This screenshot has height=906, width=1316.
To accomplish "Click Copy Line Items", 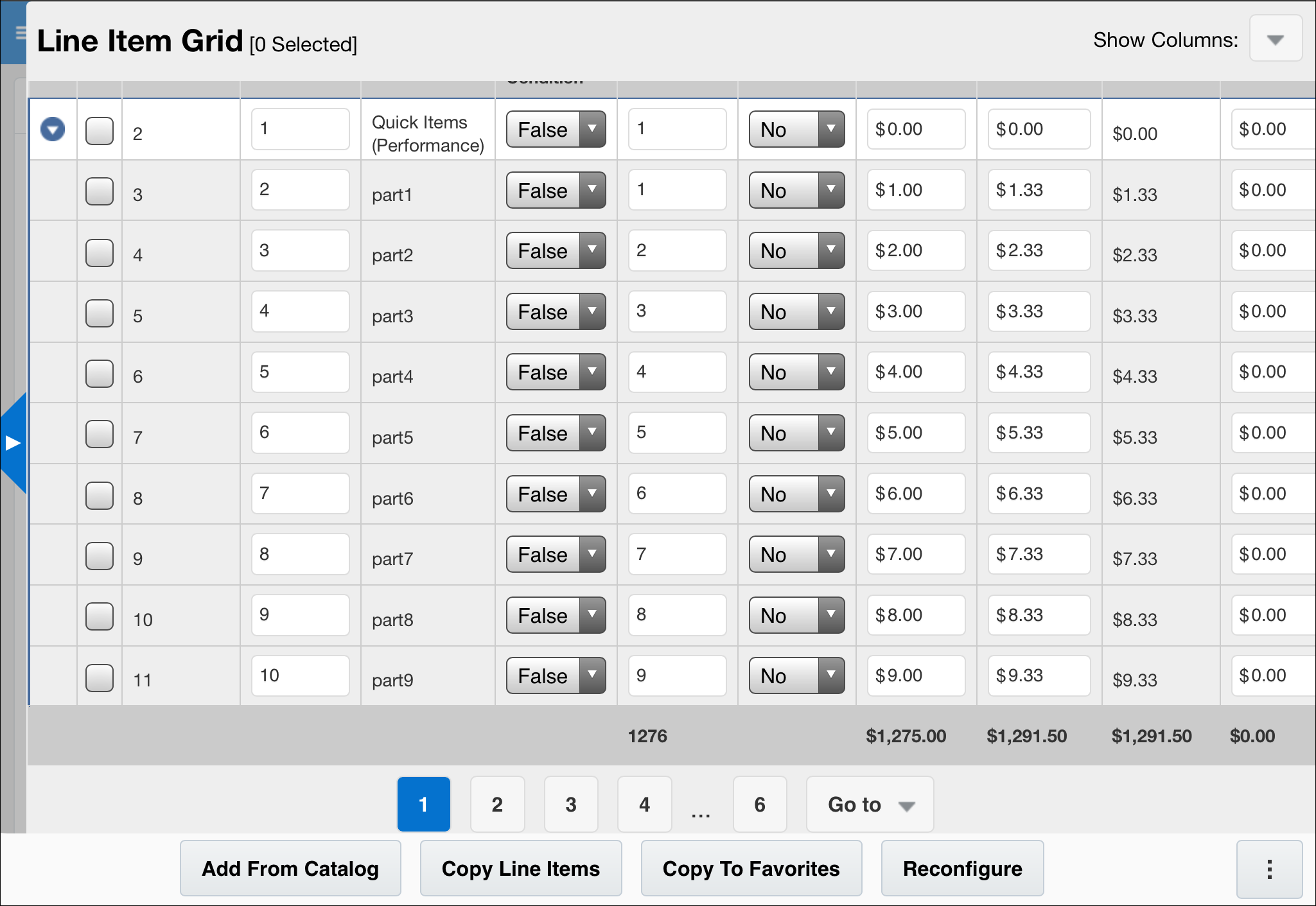I will click(520, 869).
